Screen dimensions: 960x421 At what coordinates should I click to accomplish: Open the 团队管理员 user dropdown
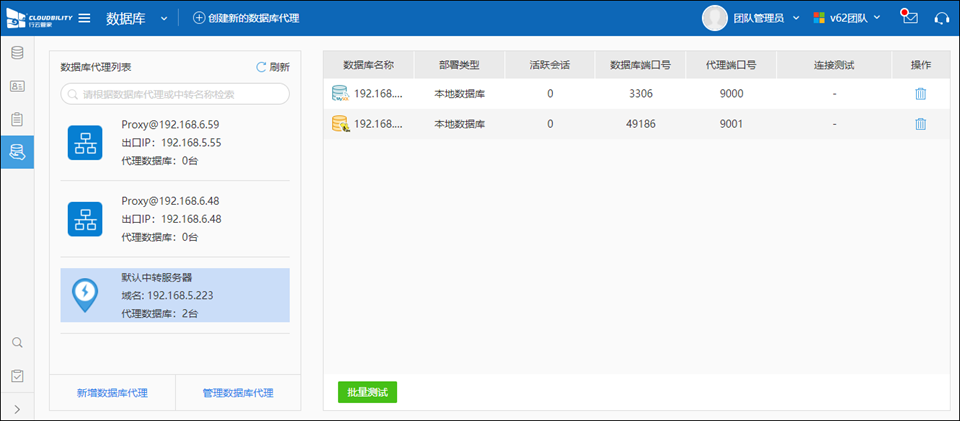(750, 18)
